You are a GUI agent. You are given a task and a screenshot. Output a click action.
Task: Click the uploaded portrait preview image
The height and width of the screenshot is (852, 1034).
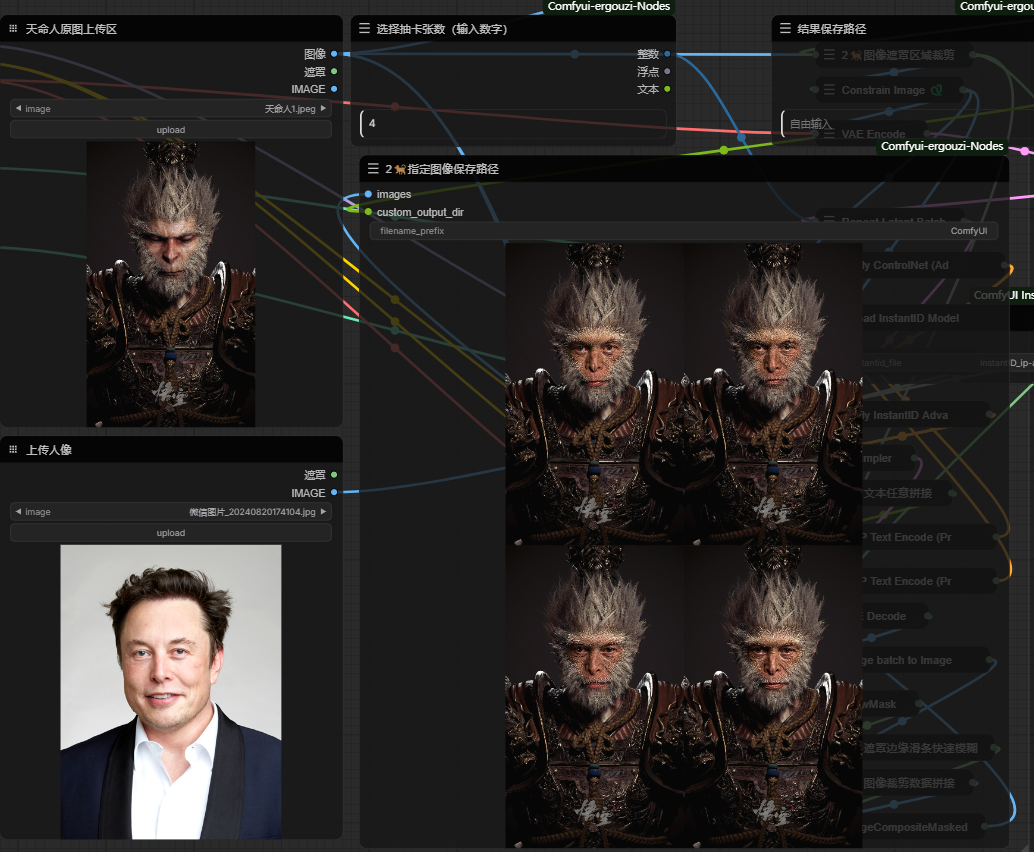[x=171, y=692]
